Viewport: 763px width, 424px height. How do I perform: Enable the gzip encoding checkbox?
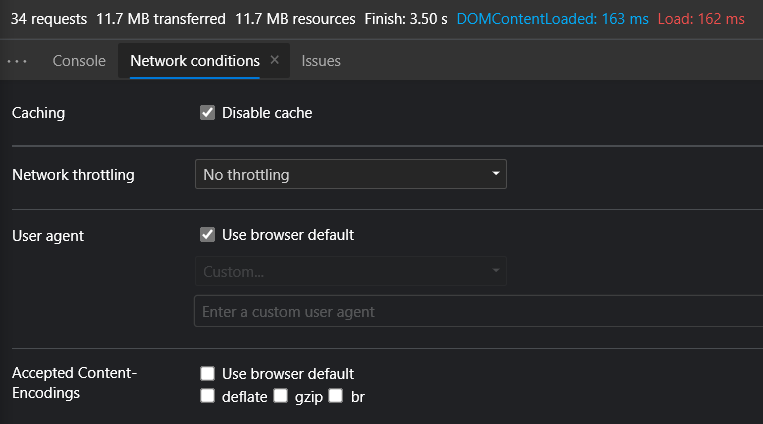pyautogui.click(x=280, y=395)
